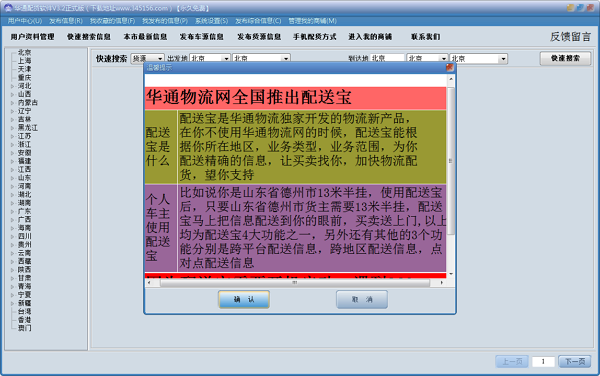Select 湖北 in the region tree
Screen dimensions: 600x376
[24, 194]
